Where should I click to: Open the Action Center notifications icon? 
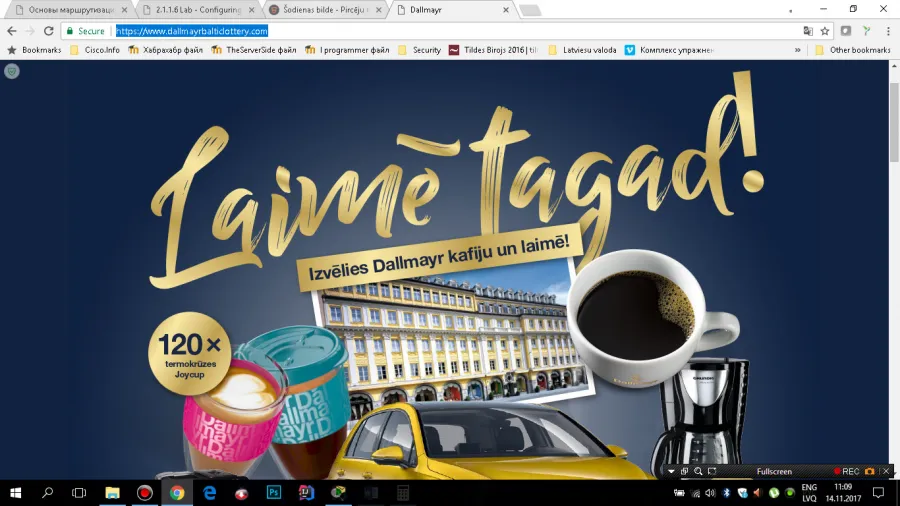tap(878, 493)
